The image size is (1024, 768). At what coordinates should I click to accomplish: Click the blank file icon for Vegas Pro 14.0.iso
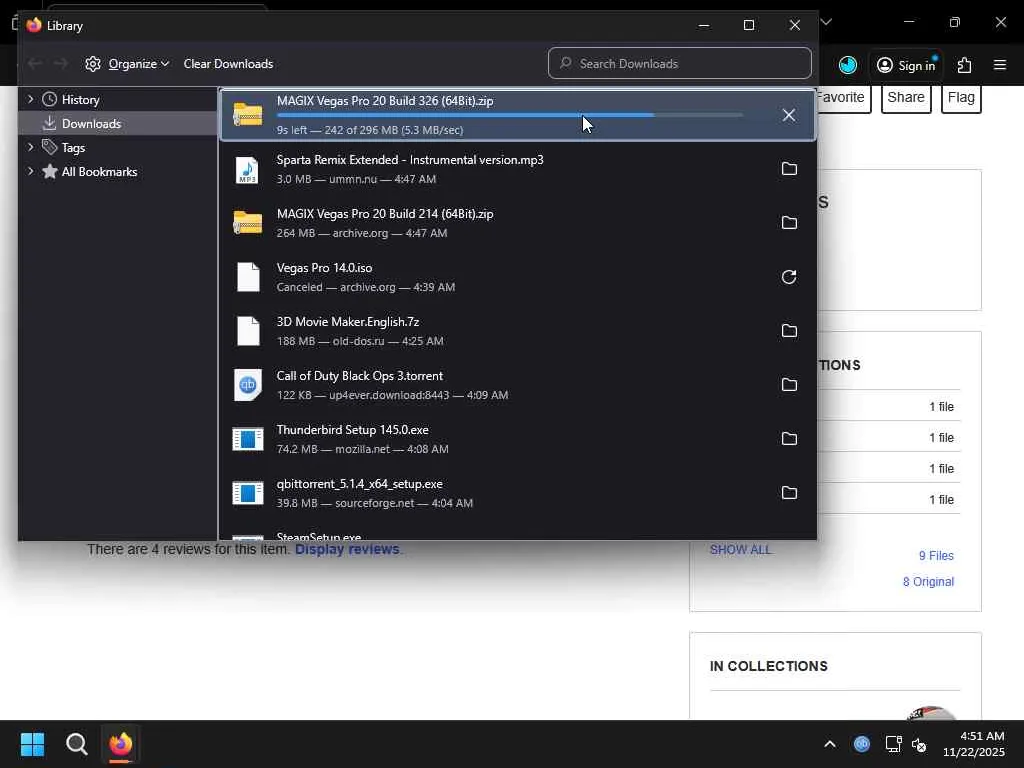(248, 277)
